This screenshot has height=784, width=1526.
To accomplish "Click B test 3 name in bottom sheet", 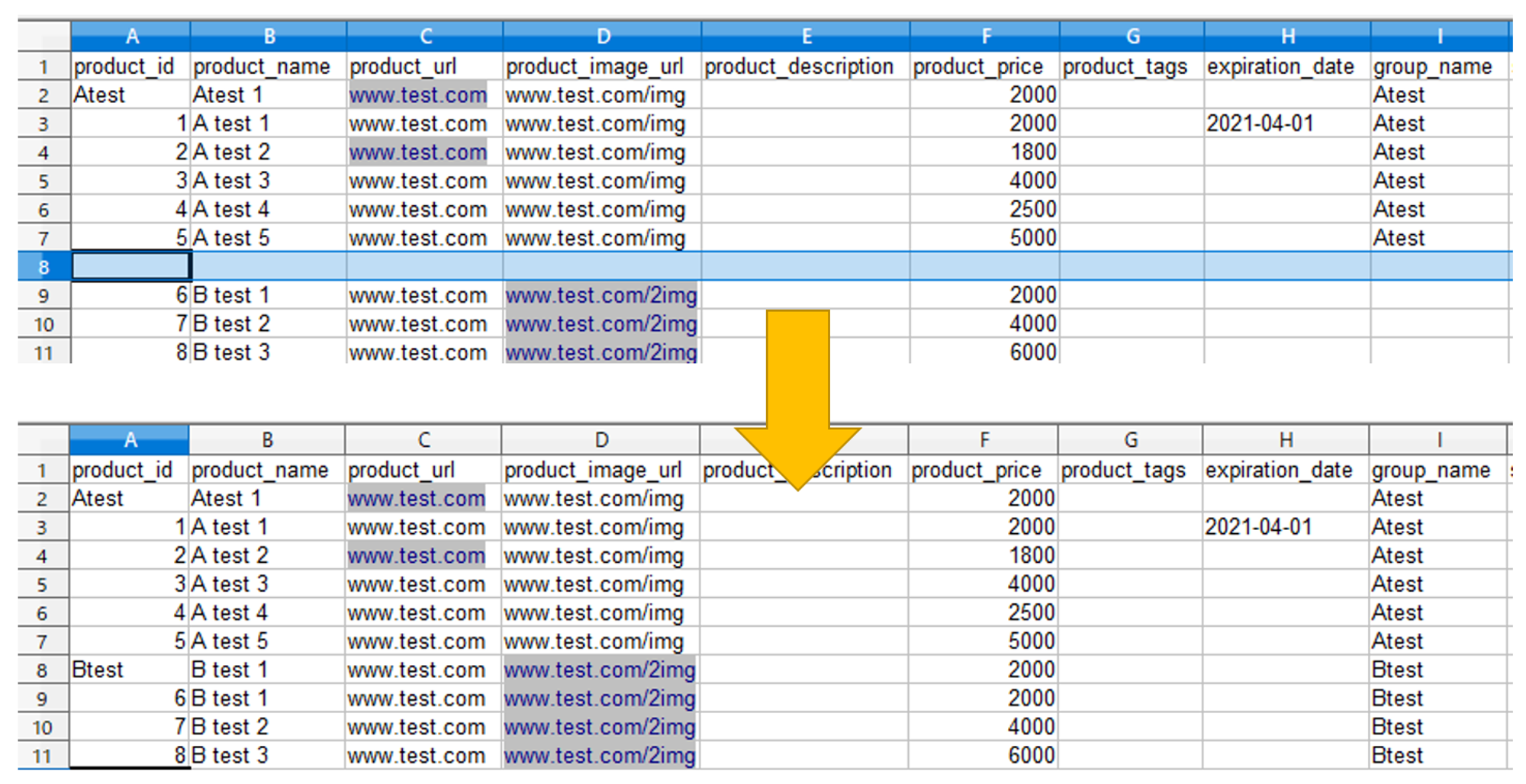I will tap(230, 755).
